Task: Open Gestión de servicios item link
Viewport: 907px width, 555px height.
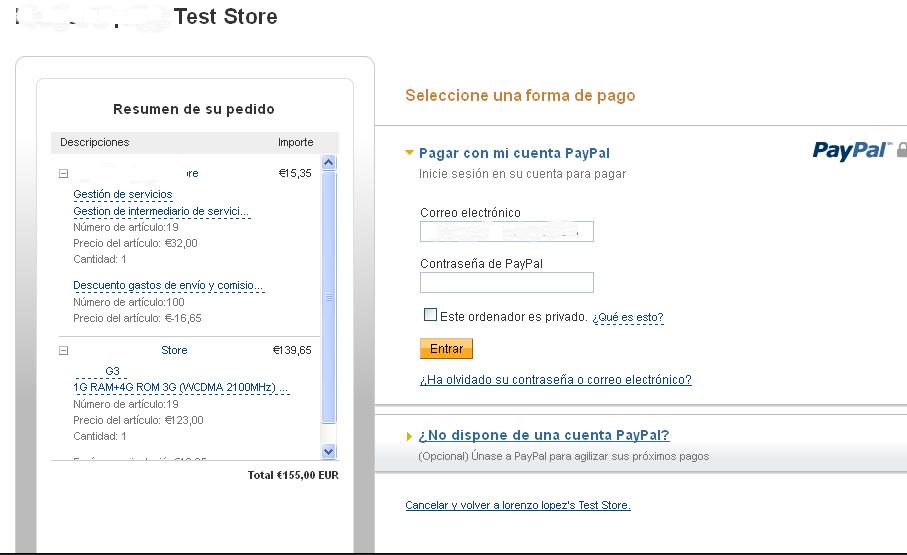Action: pyautogui.click(x=123, y=194)
